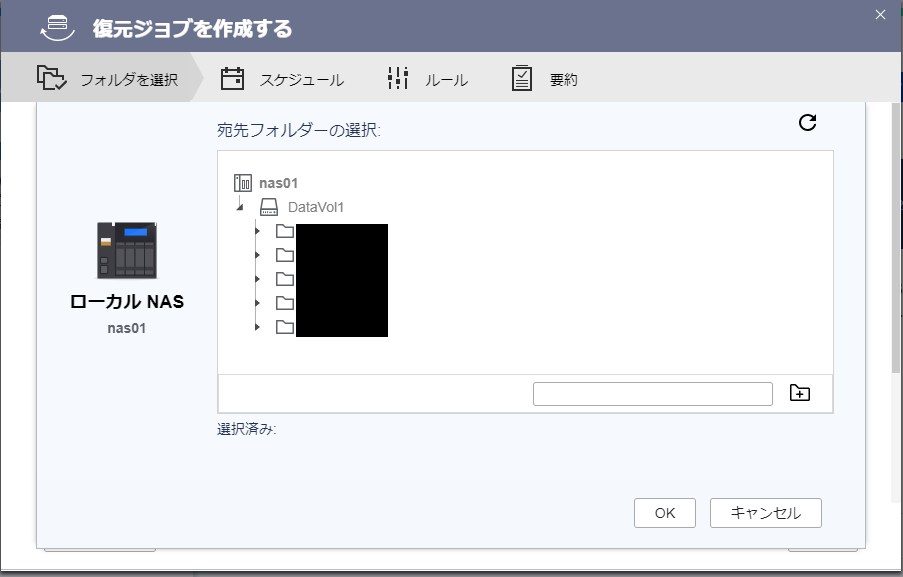Click the OK button

[665, 513]
